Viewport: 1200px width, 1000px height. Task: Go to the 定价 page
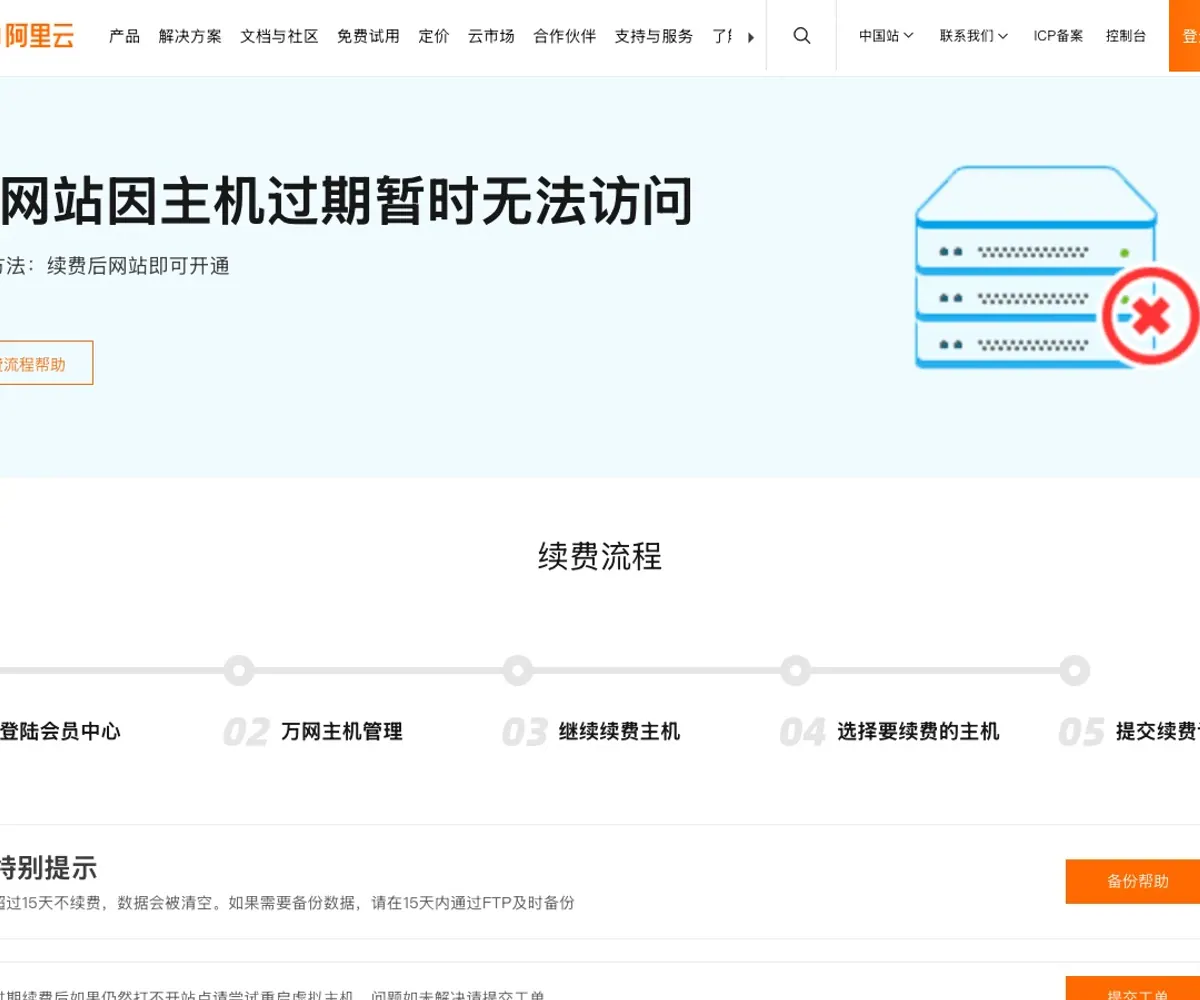click(434, 36)
